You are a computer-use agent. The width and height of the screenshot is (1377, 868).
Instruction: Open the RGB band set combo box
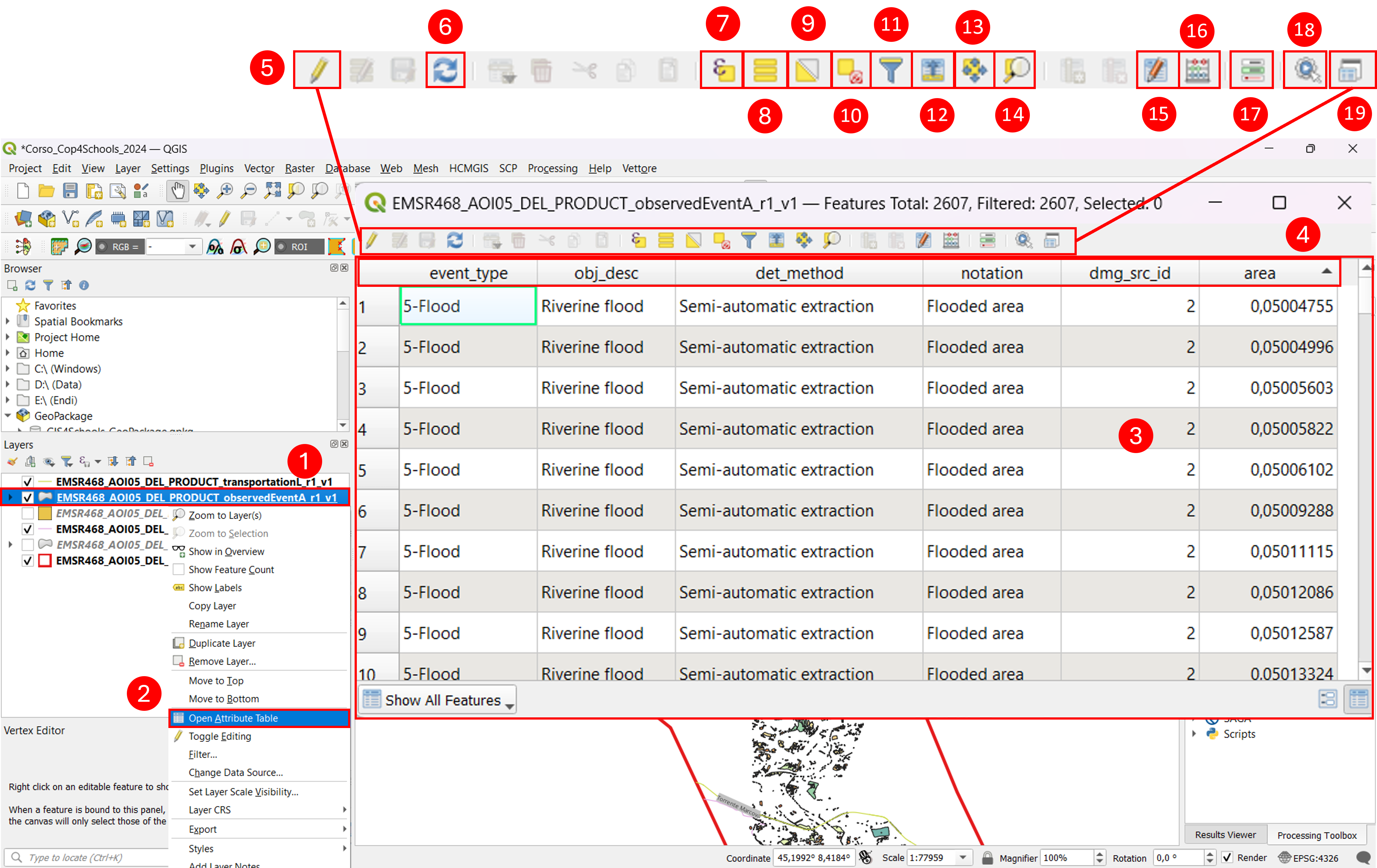point(174,247)
